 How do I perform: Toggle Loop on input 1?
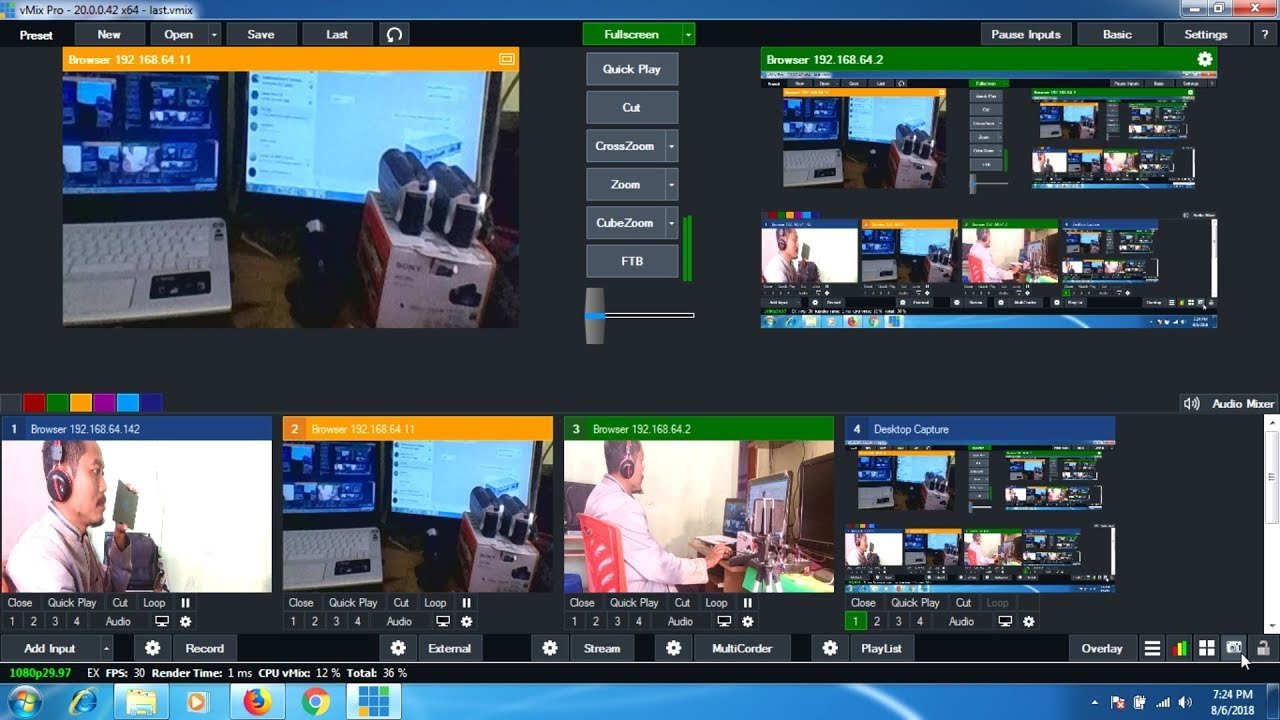(154, 603)
